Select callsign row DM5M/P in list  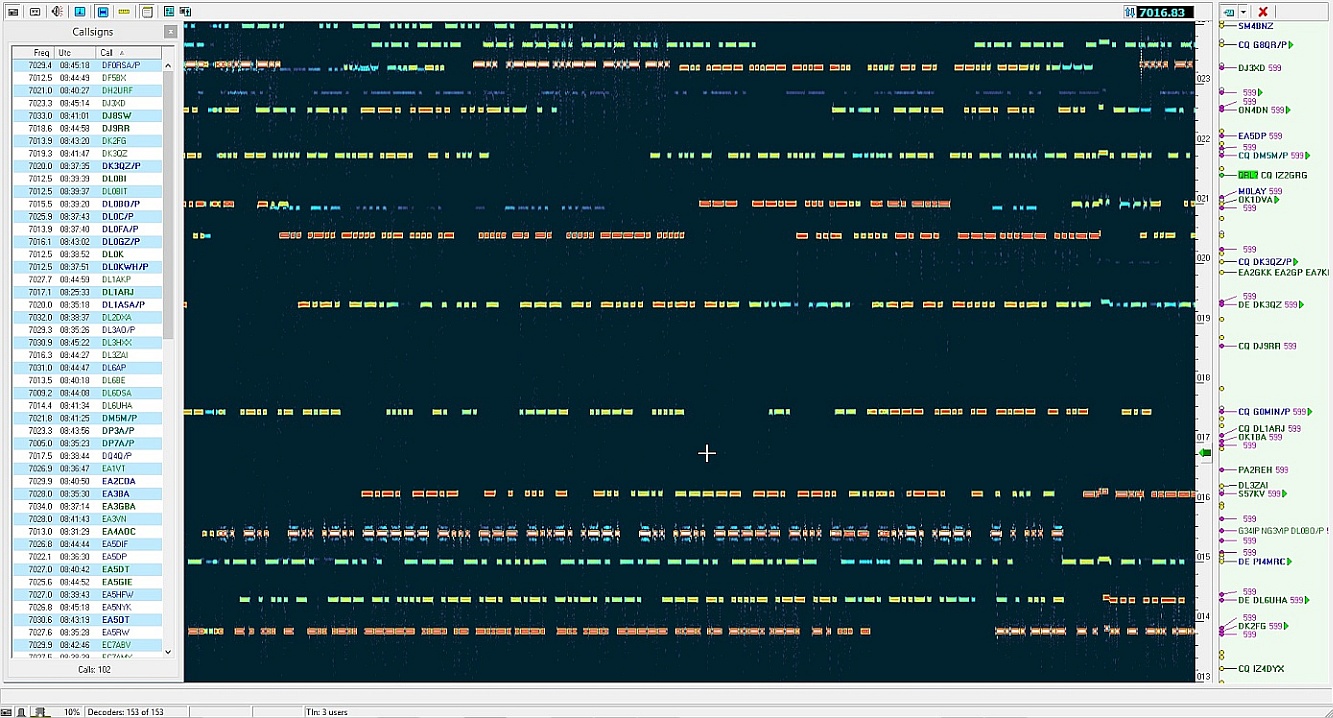tap(87, 418)
